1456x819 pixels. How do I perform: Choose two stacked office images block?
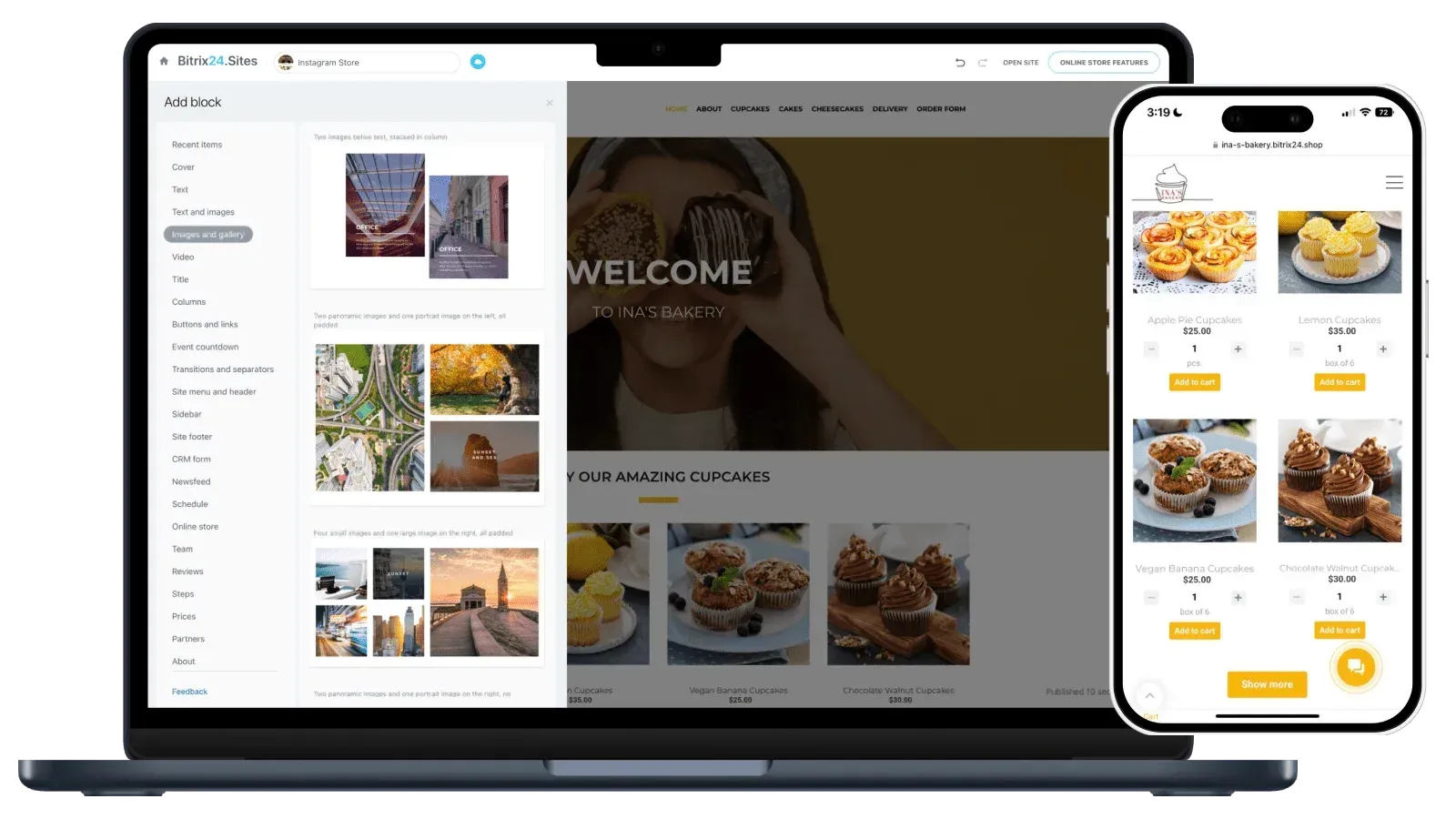[x=427, y=216]
